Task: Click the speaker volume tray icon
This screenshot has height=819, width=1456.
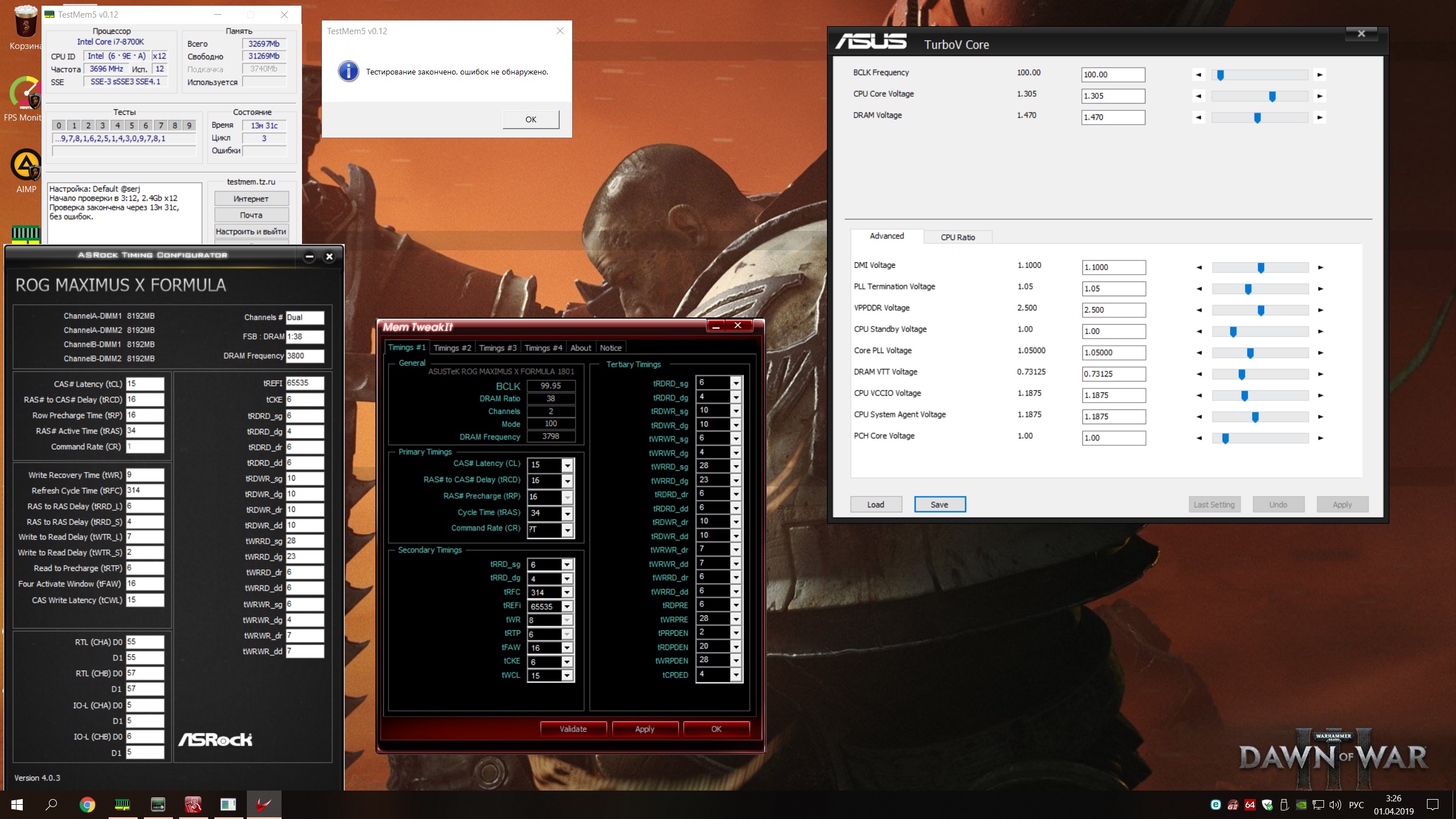Action: [x=1335, y=805]
